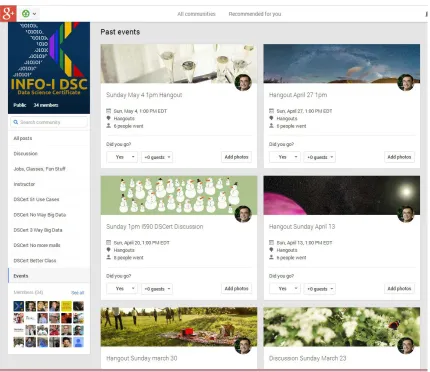Open Yes dropdown for April 13 event
The width and height of the screenshot is (430, 372).
click(285, 289)
